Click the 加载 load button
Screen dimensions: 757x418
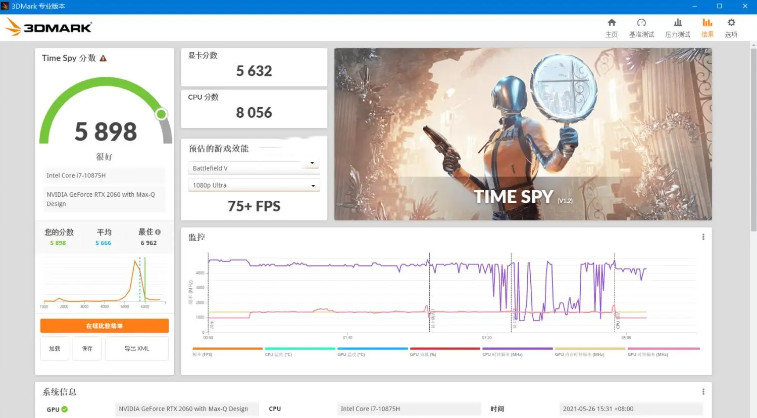[55, 348]
